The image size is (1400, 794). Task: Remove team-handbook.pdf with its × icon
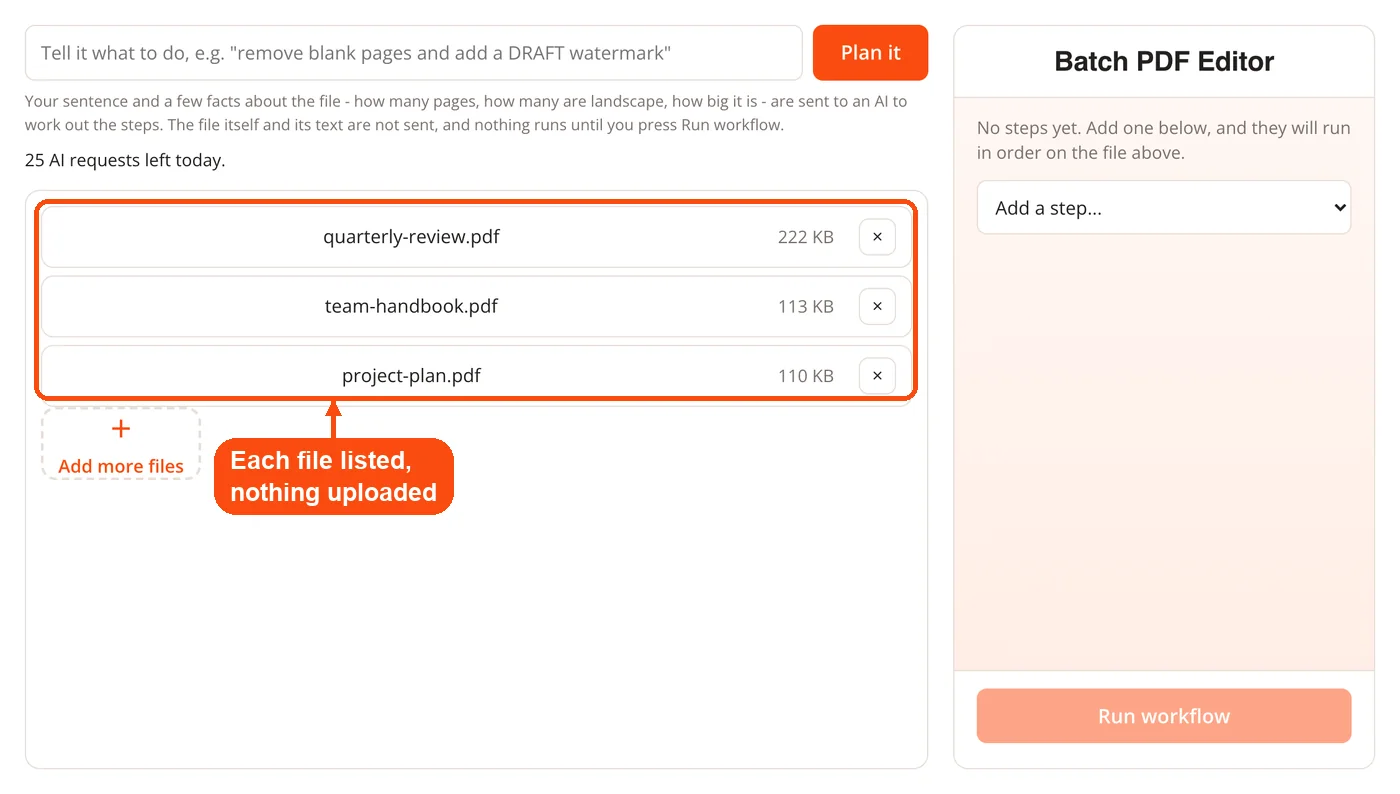tap(877, 306)
